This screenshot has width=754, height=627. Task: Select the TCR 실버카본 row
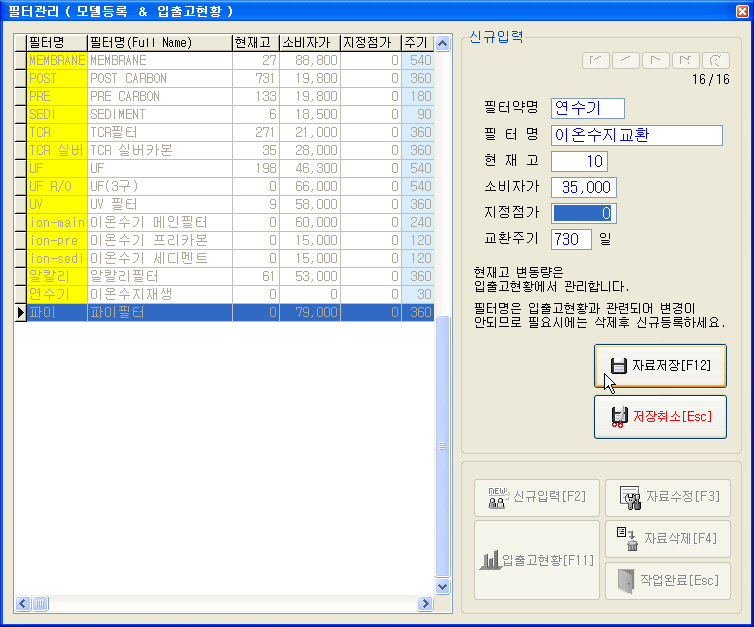click(225, 150)
